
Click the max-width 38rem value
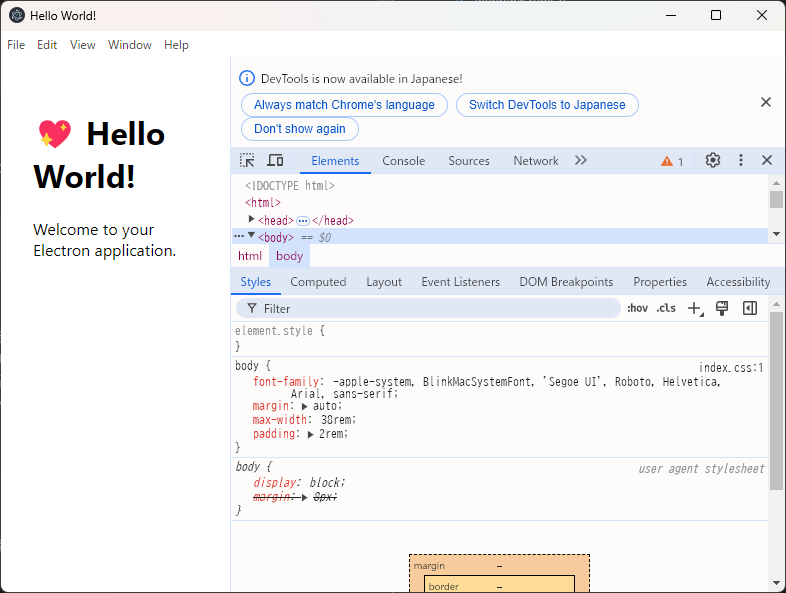tap(338, 420)
